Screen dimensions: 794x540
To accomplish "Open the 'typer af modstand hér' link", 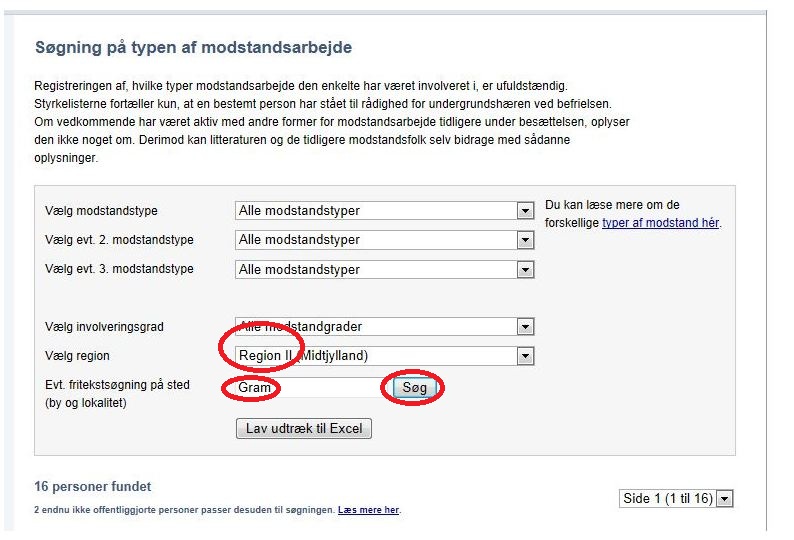I will [x=660, y=223].
